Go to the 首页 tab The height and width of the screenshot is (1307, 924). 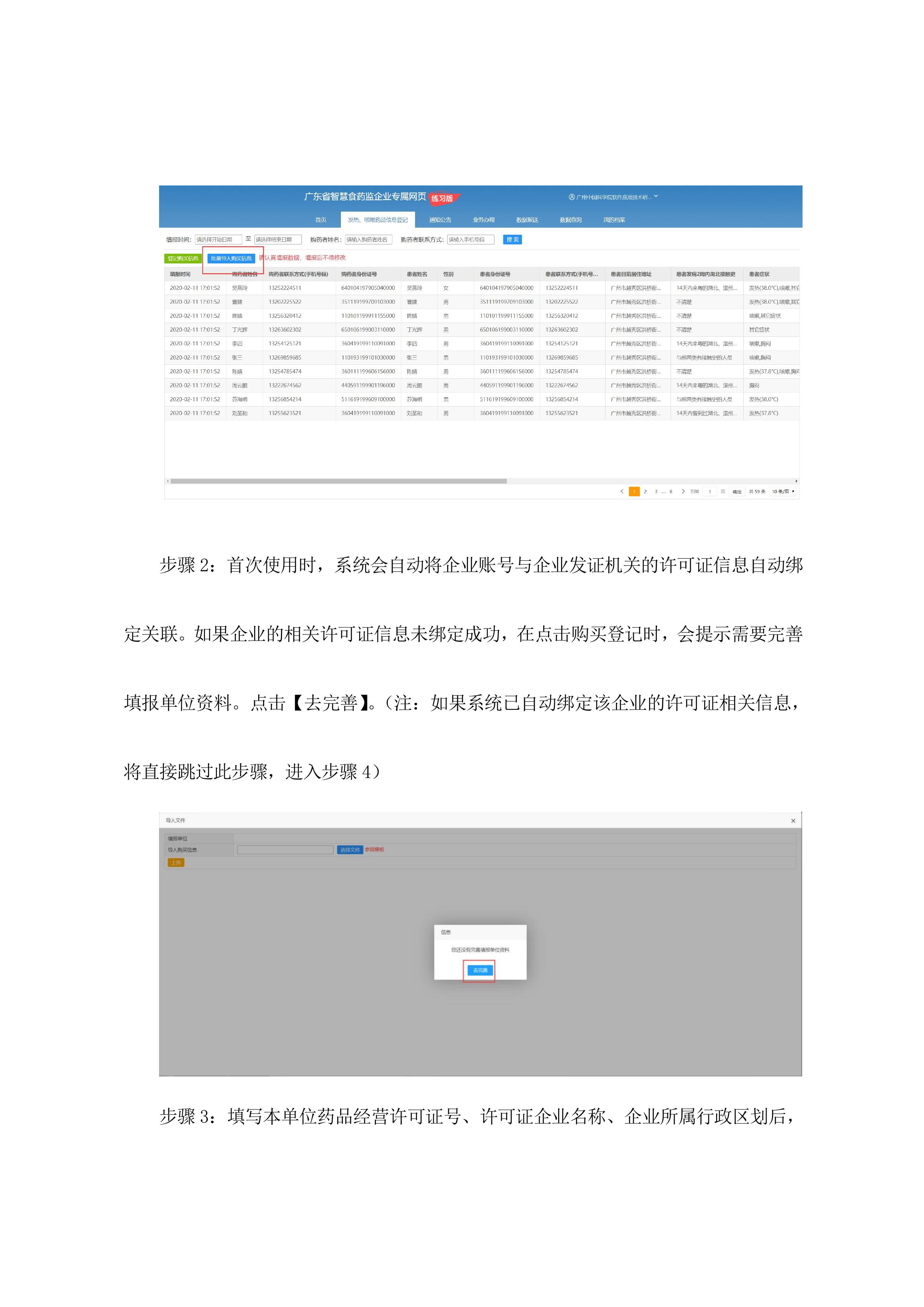tap(321, 220)
